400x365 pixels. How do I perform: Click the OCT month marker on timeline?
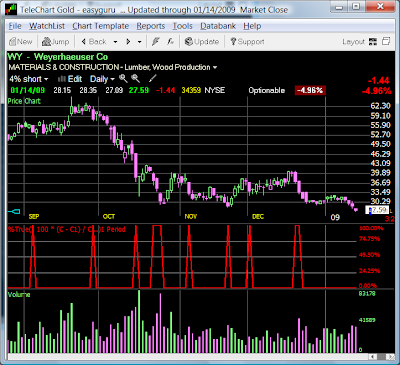point(109,217)
